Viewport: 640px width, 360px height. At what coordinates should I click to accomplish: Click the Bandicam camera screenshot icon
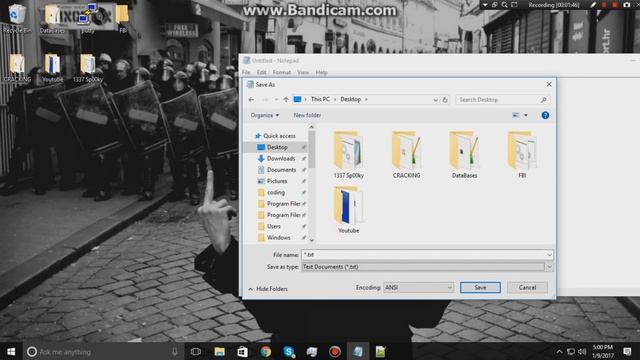pos(627,5)
